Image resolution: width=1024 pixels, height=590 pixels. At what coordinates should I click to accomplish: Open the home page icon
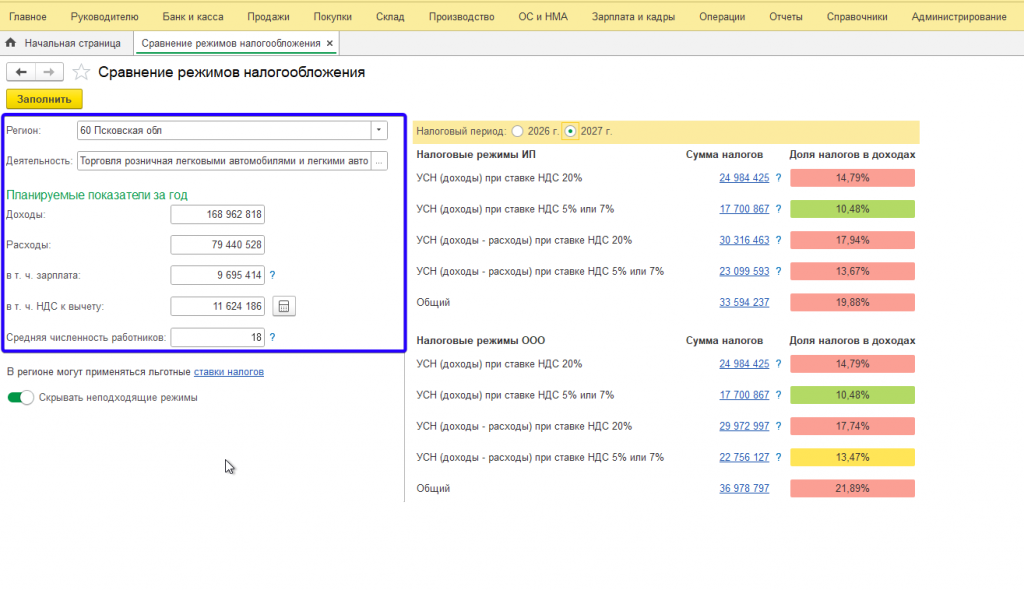click(10, 43)
